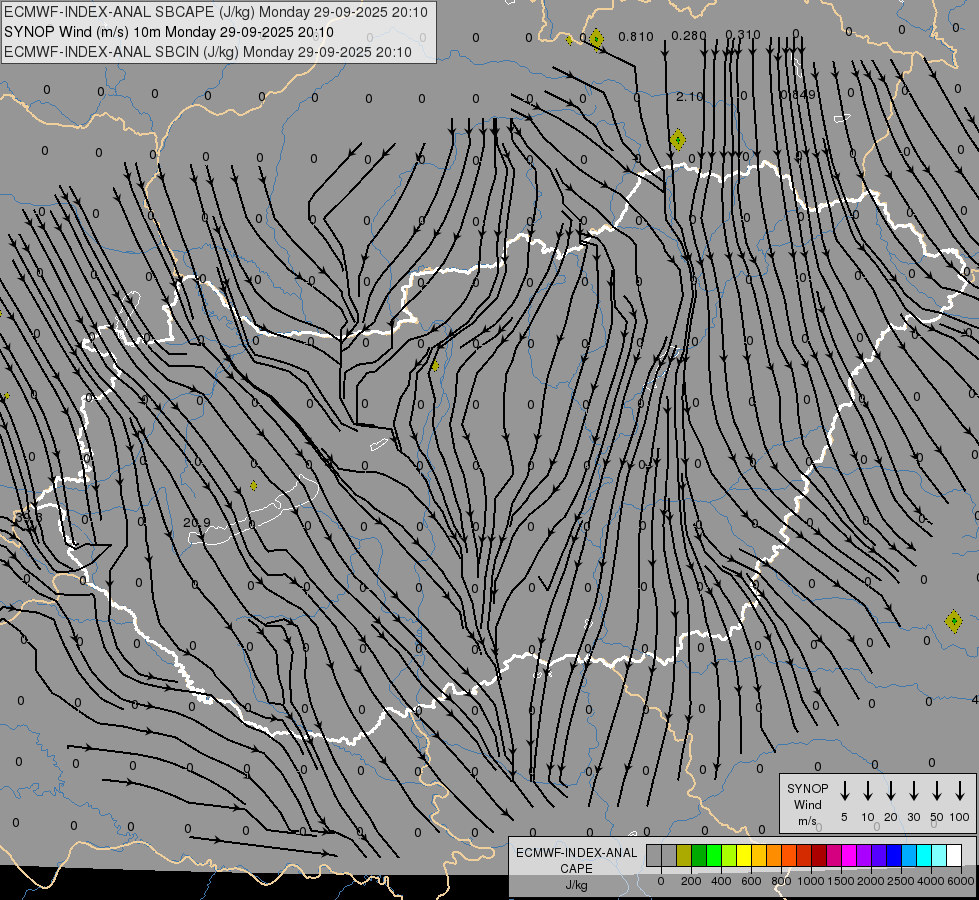Image resolution: width=979 pixels, height=900 pixels.
Task: Click the 0.810 value label on the map
Action: (636, 37)
